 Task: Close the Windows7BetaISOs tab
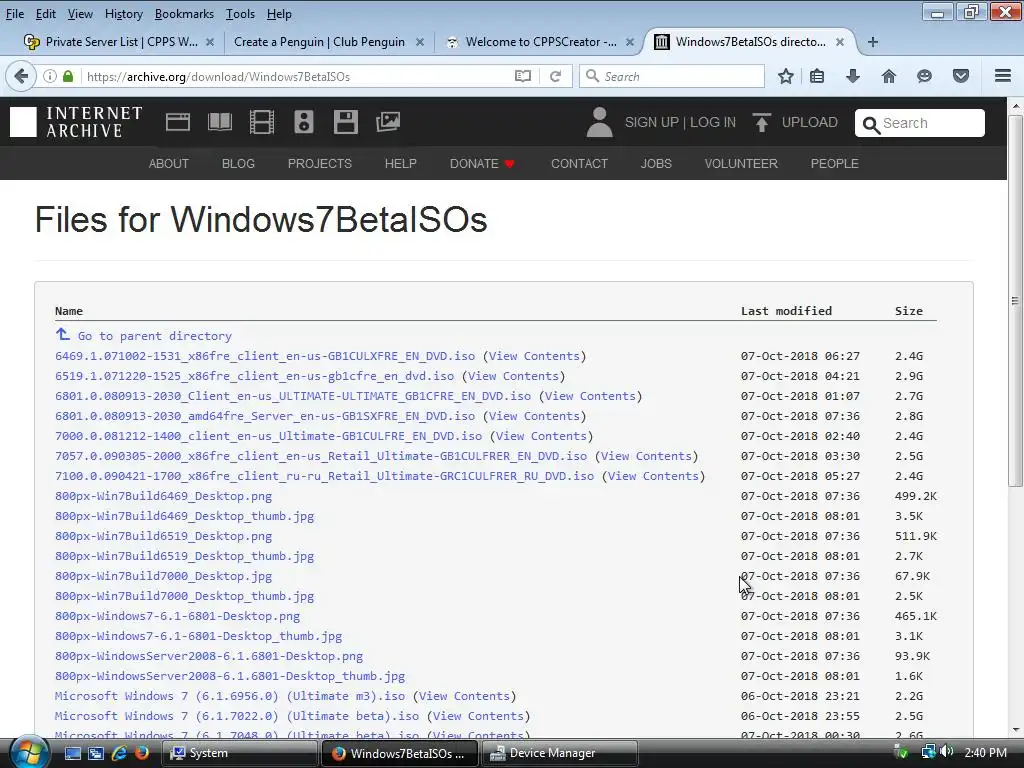pyautogui.click(x=840, y=42)
